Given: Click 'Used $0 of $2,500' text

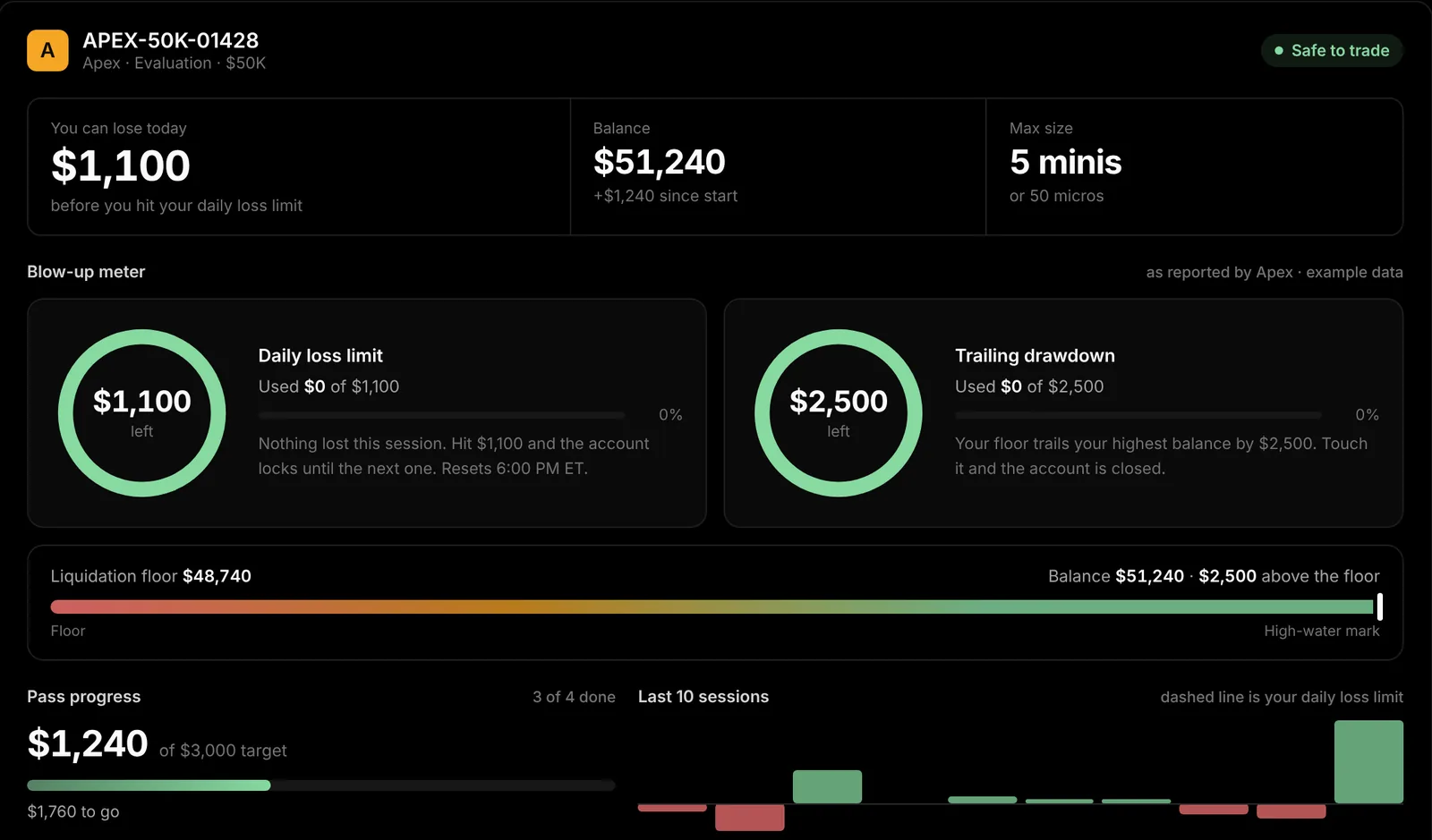Looking at the screenshot, I should pyautogui.click(x=1029, y=386).
